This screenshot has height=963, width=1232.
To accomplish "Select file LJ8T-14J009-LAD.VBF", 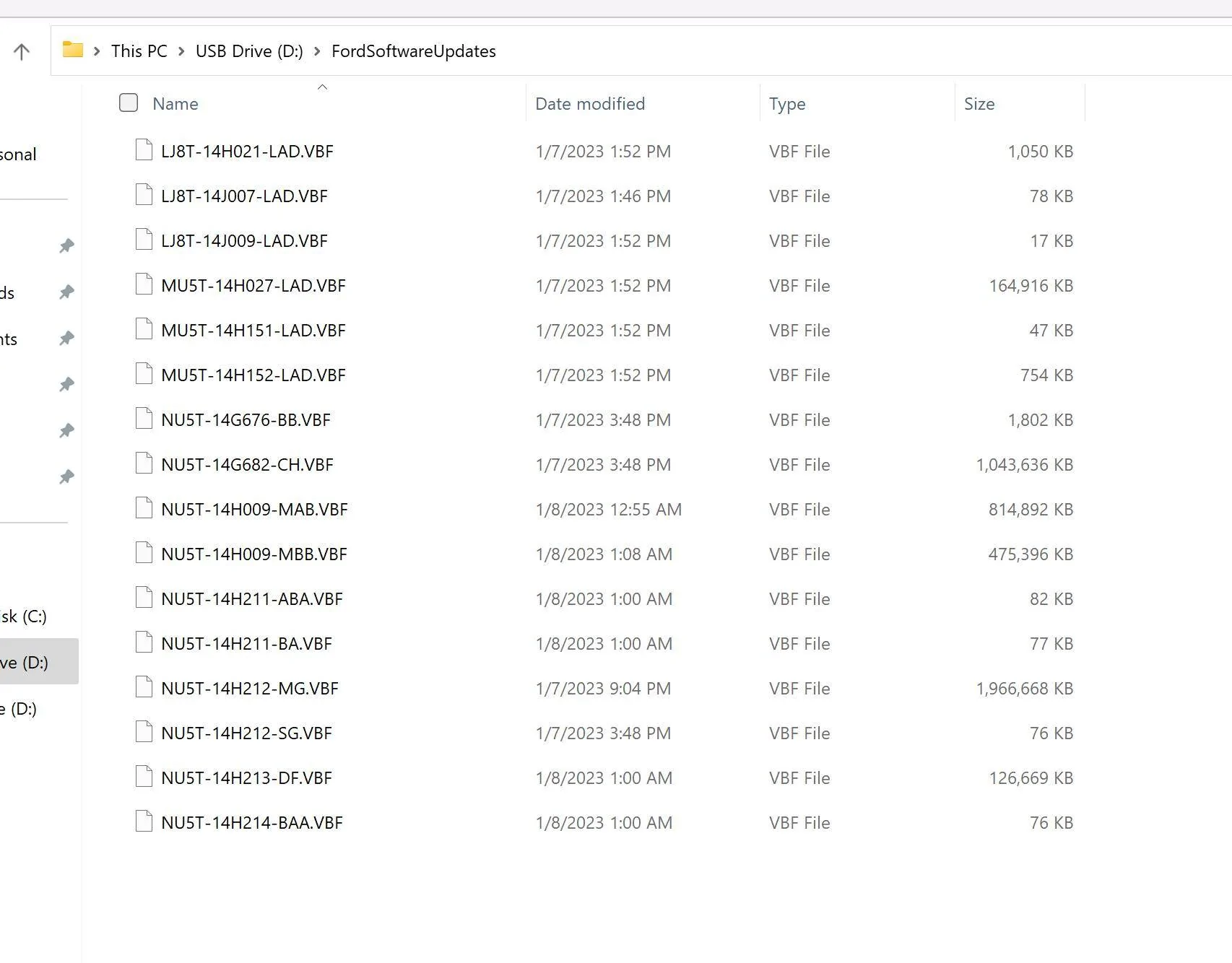I will coord(244,241).
